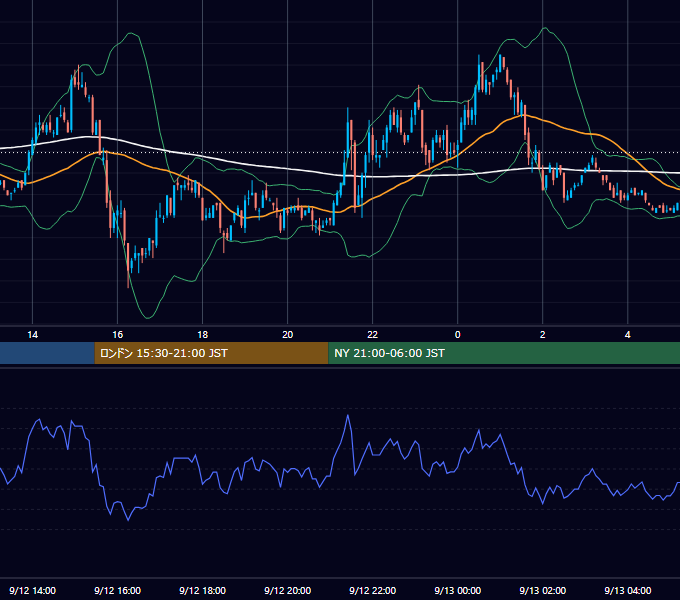The width and height of the screenshot is (680, 600).
Task: Click the 4 hour label on price chart axis
Action: click(628, 335)
